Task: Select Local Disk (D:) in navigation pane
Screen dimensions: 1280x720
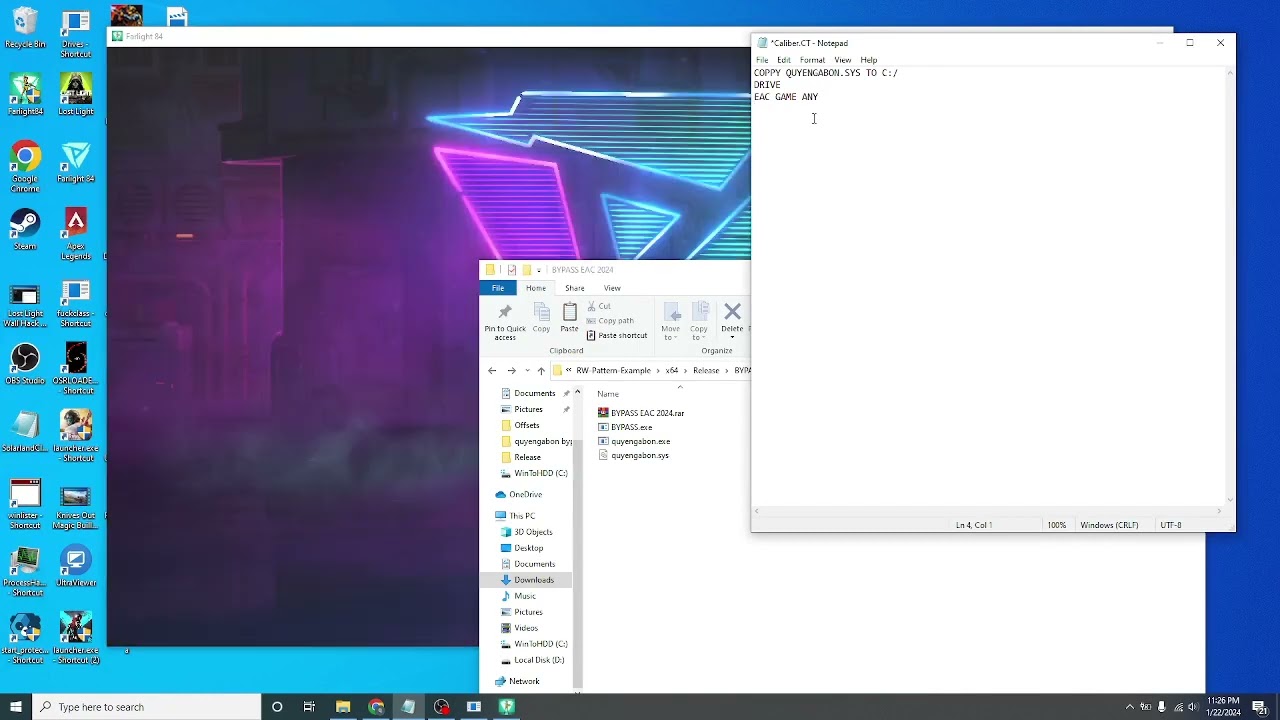Action: pos(539,660)
